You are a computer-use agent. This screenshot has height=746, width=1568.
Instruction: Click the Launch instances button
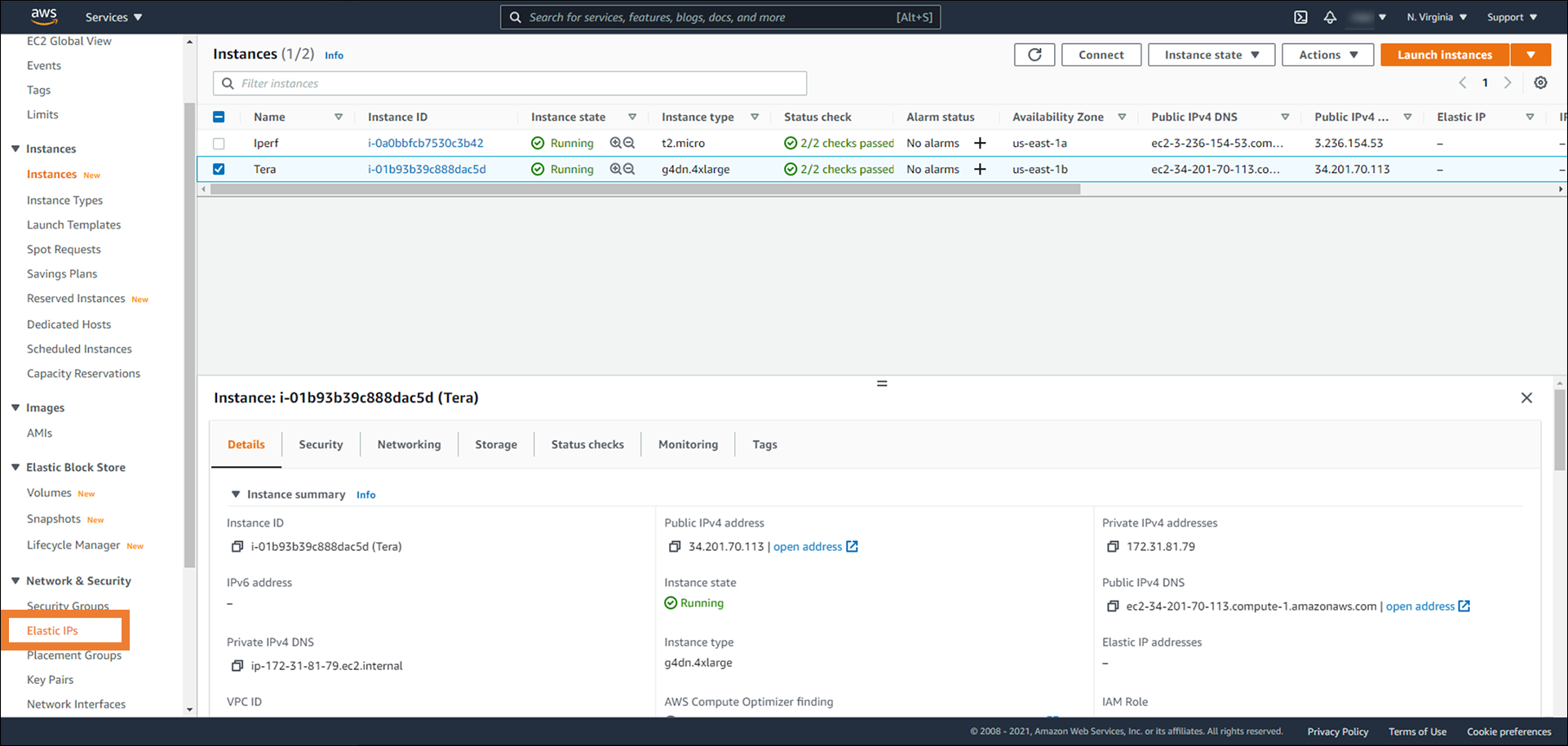[x=1445, y=55]
